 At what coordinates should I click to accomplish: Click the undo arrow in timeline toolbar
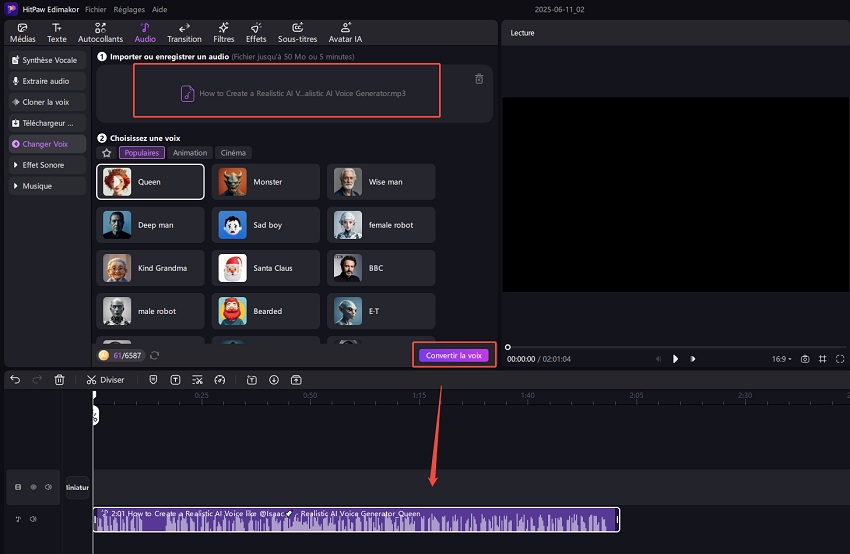click(15, 380)
